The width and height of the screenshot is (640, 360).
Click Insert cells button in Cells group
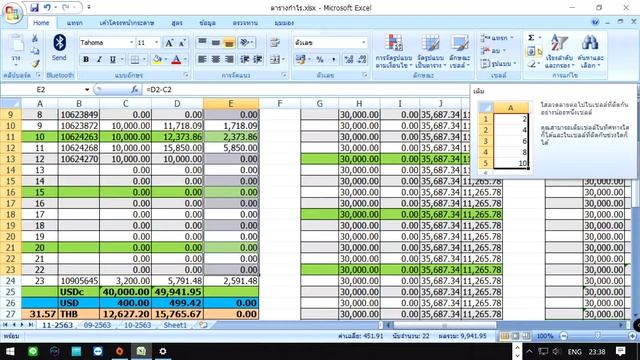click(497, 38)
